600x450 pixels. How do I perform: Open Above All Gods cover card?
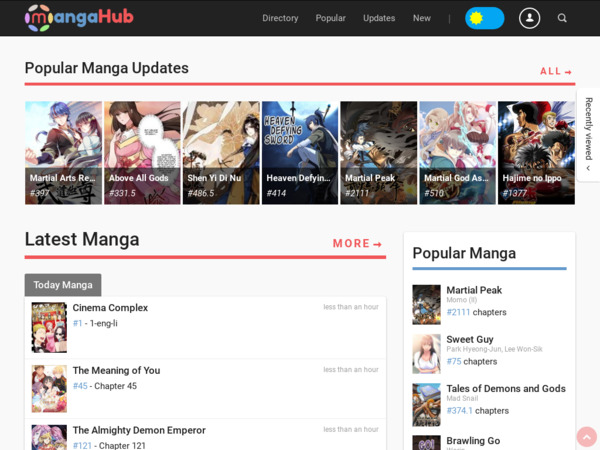coord(142,153)
